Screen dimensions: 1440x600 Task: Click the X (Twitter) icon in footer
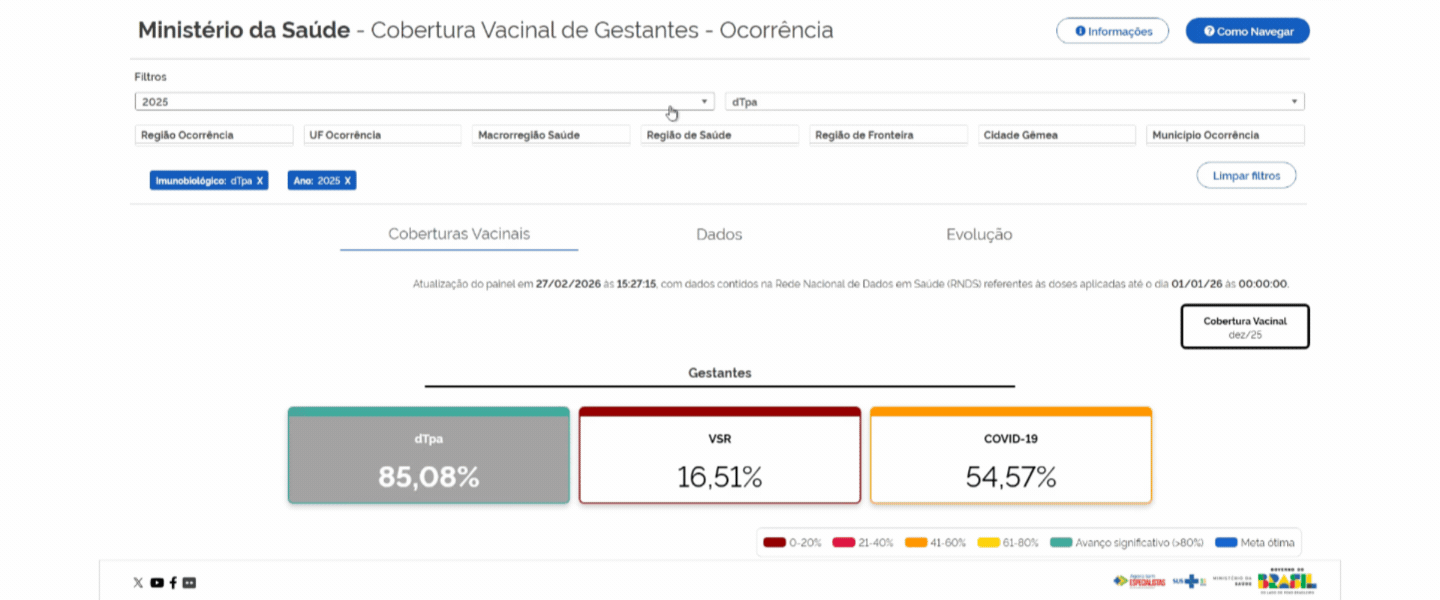pos(138,583)
